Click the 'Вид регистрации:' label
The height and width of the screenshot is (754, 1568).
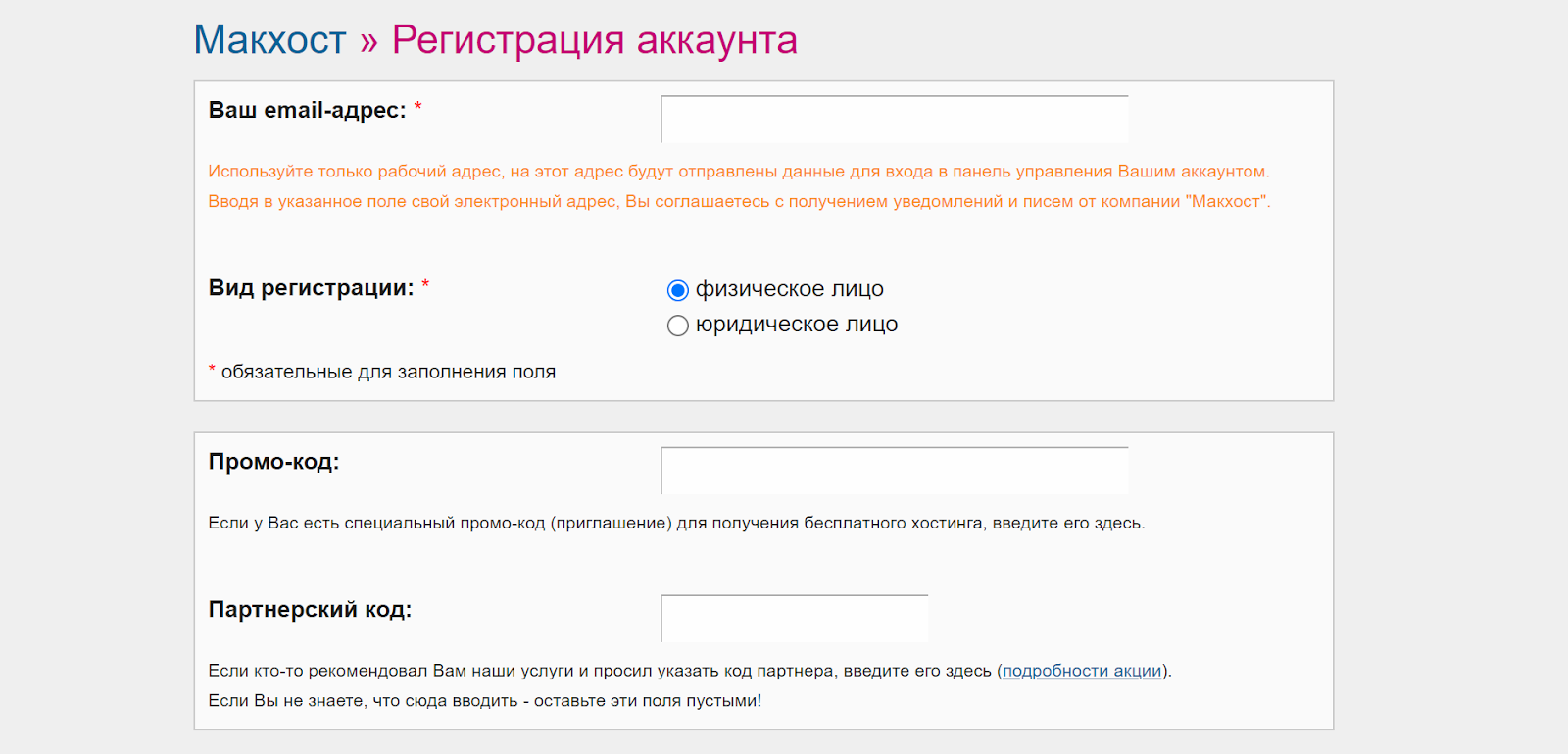311,288
